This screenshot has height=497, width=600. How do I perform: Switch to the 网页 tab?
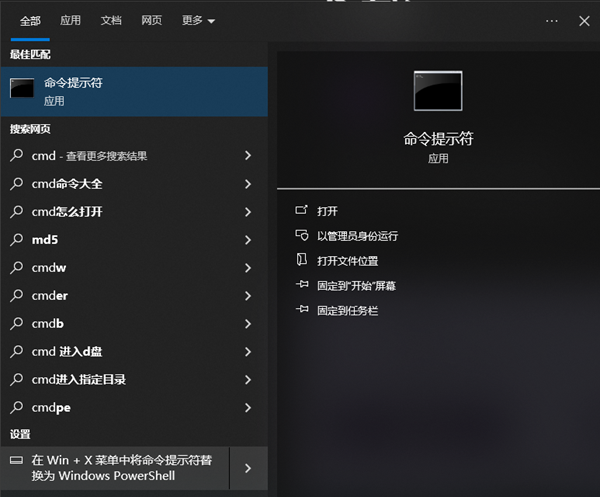point(152,20)
